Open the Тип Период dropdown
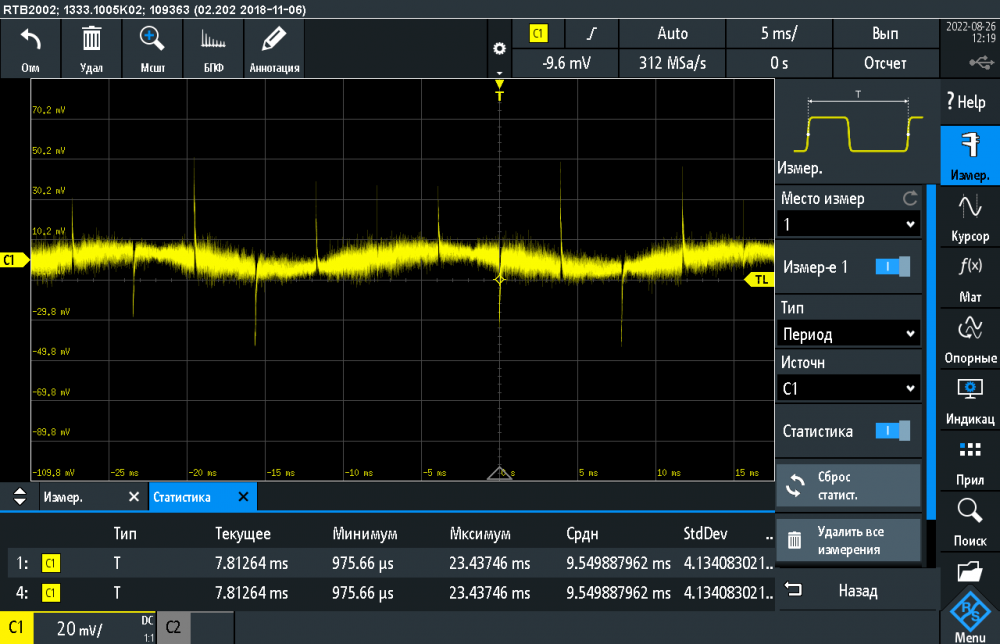1000x644 pixels. pos(848,334)
